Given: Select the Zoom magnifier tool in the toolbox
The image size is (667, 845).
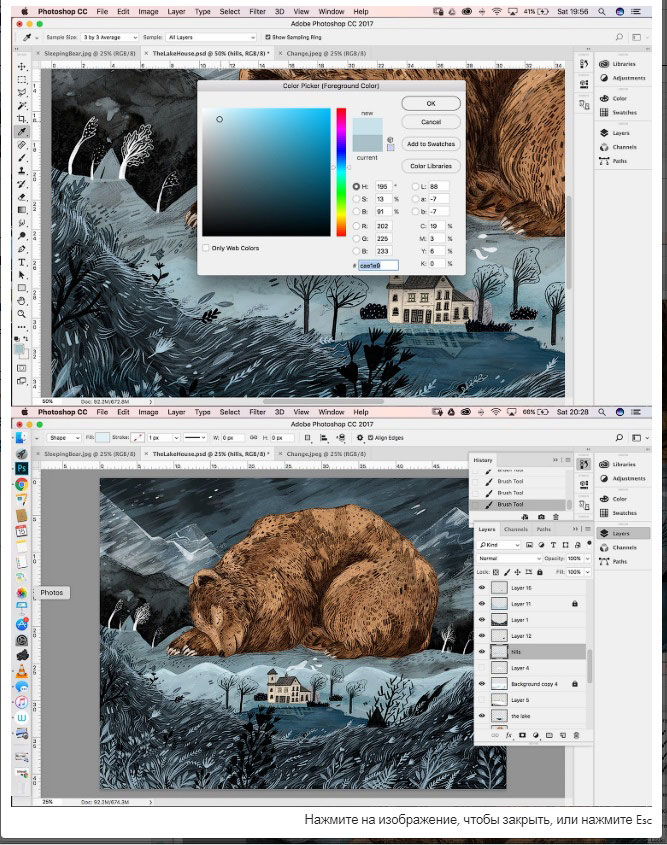Looking at the screenshot, I should [22, 314].
